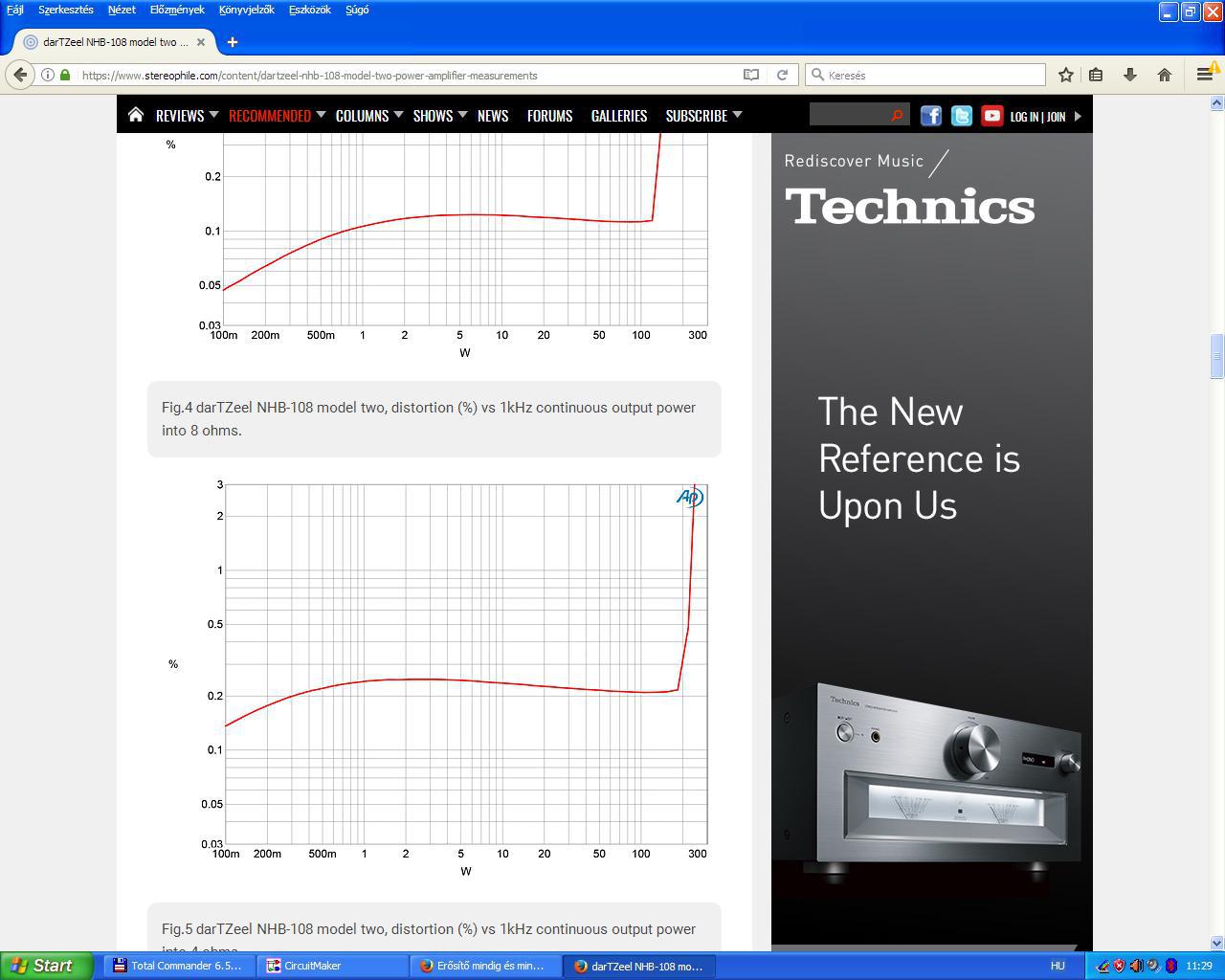Click the page scrollbar up arrow
Image resolution: width=1225 pixels, height=980 pixels.
click(x=1216, y=102)
